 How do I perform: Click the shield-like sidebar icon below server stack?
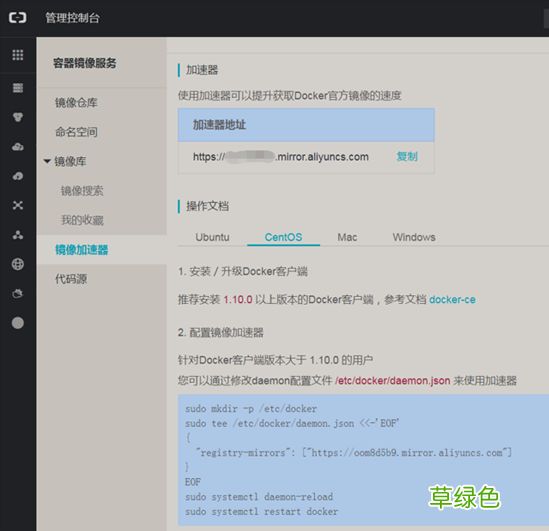[x=18, y=117]
